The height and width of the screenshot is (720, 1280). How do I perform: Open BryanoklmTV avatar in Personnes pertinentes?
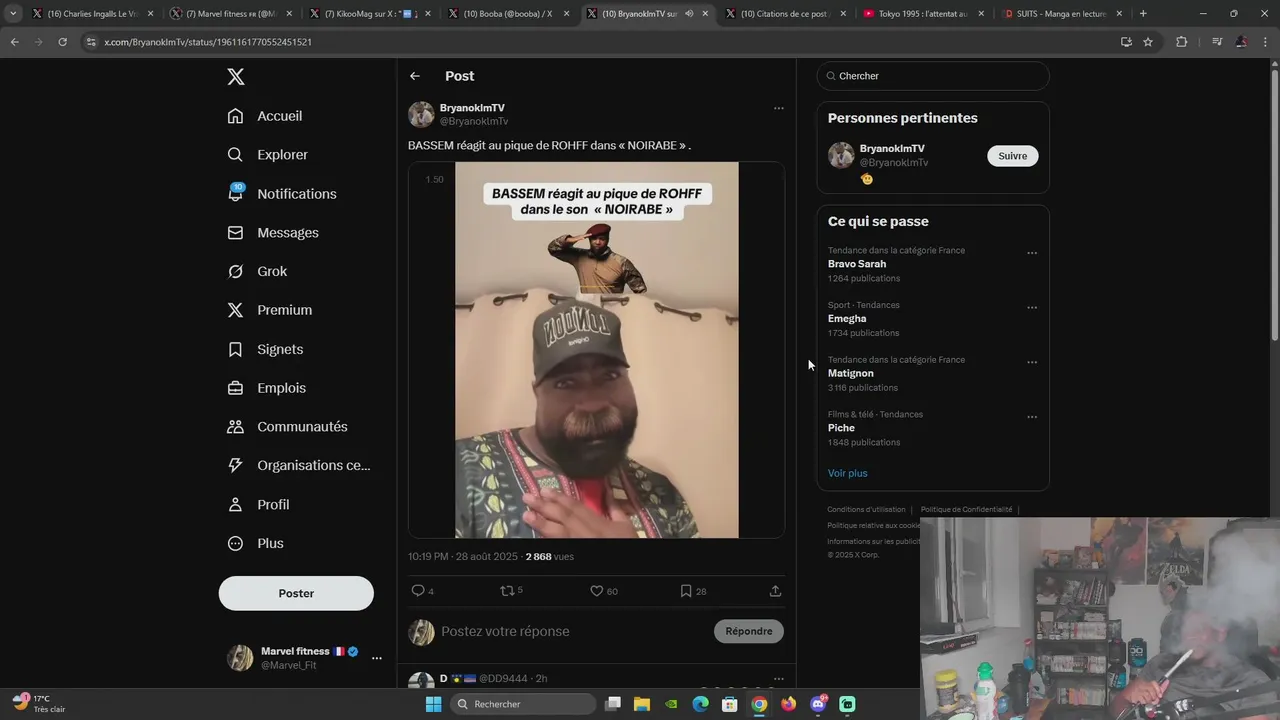point(841,155)
